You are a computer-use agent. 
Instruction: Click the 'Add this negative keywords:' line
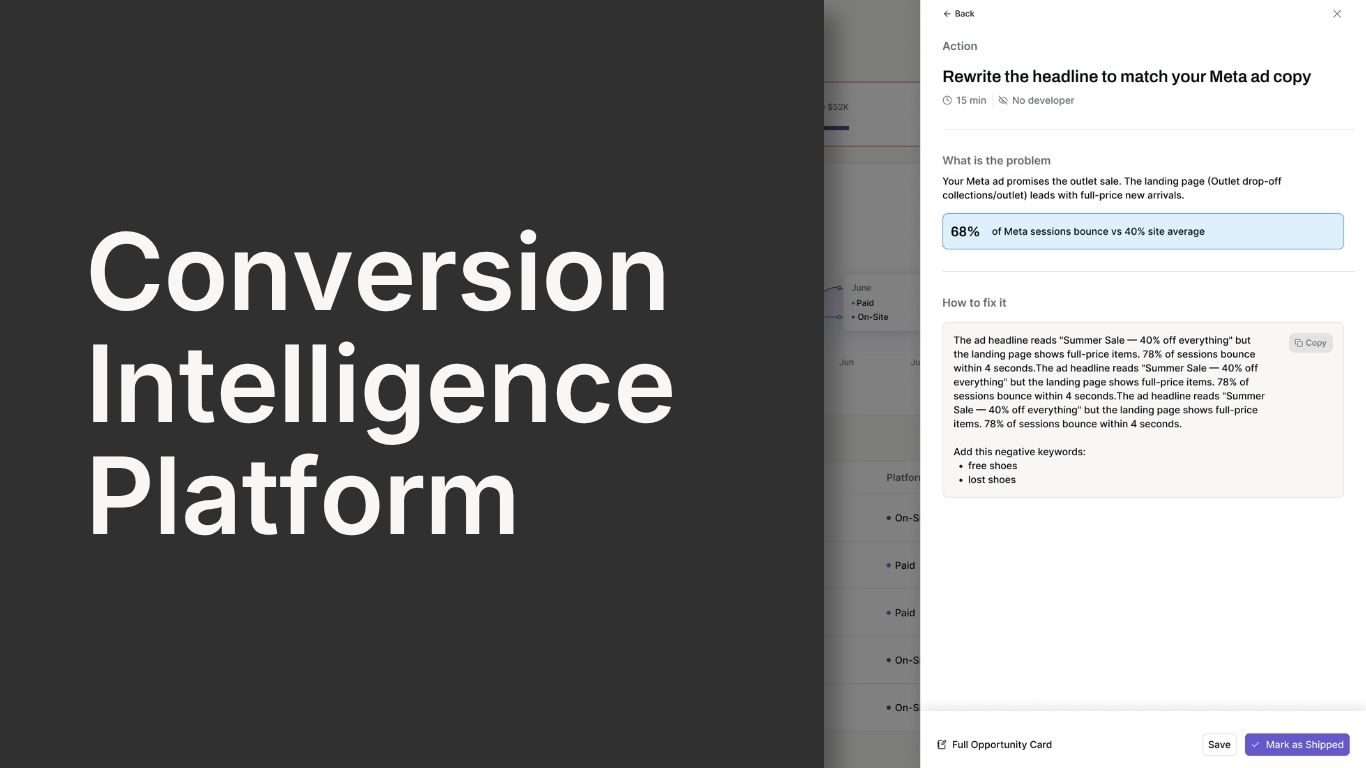pyautogui.click(x=1019, y=452)
